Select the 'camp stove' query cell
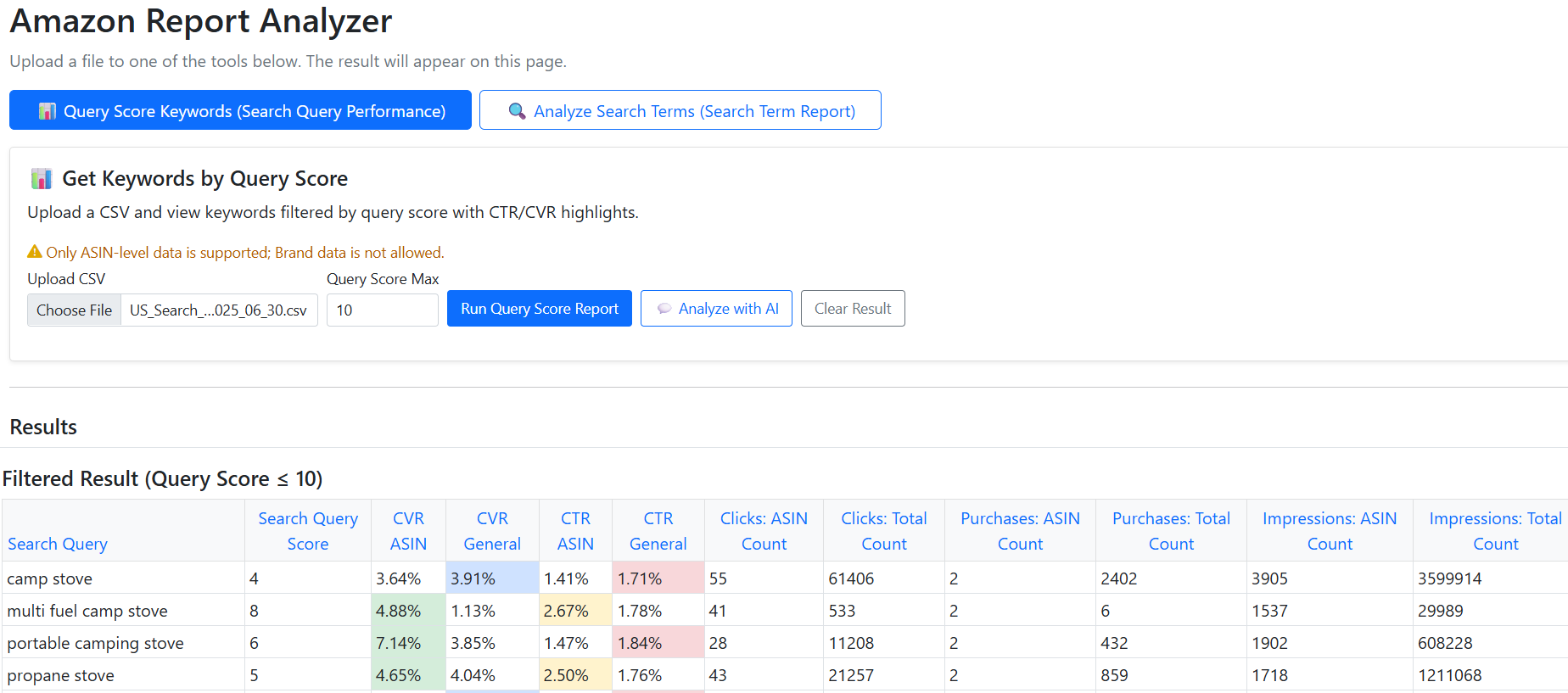1568x693 pixels. point(124,578)
